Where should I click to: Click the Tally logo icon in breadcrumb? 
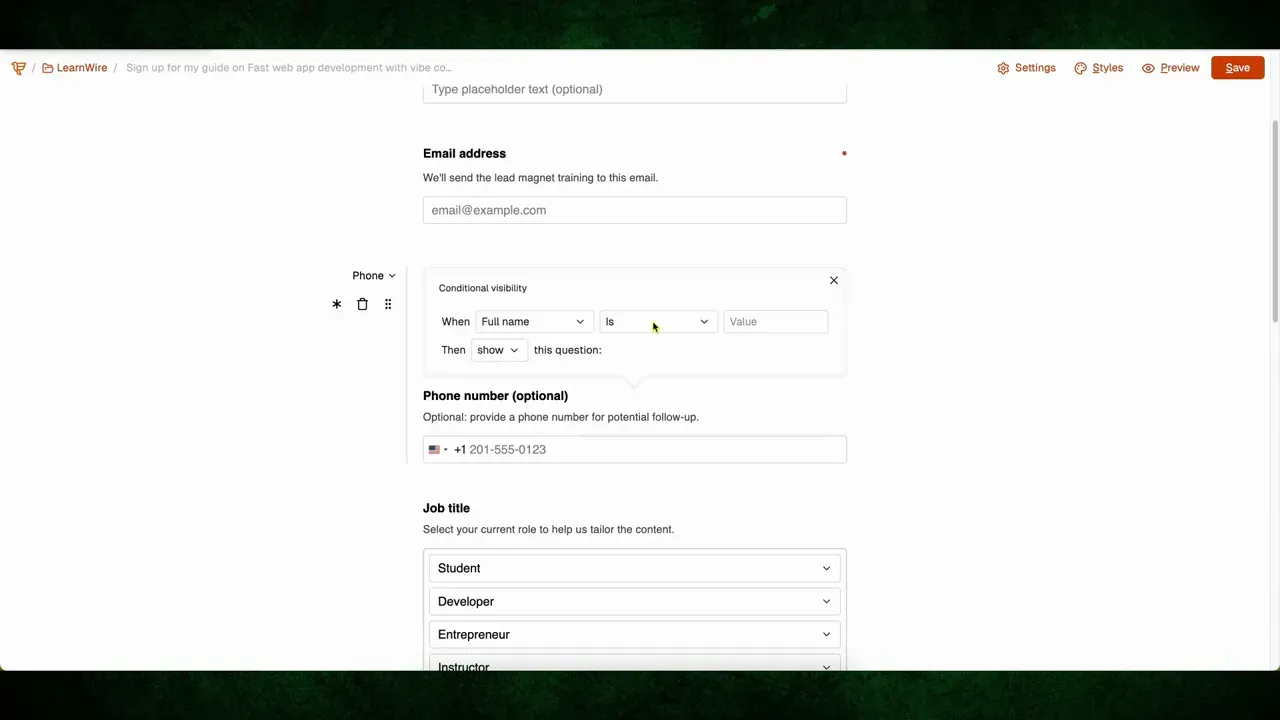[x=18, y=67]
